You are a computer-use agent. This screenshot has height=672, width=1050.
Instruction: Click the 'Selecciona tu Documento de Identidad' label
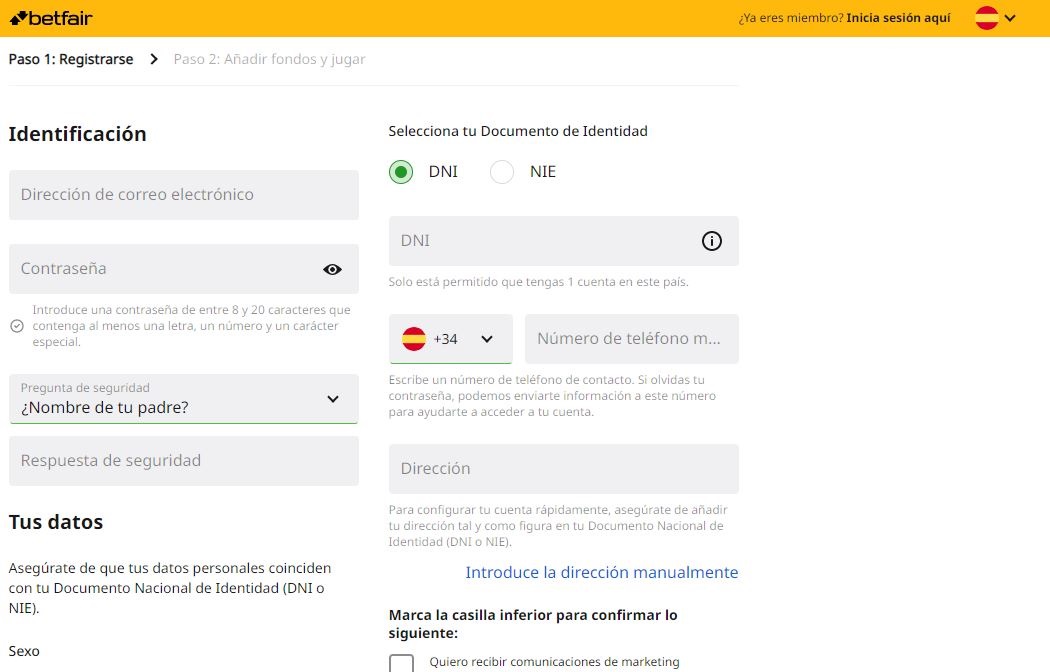518,131
